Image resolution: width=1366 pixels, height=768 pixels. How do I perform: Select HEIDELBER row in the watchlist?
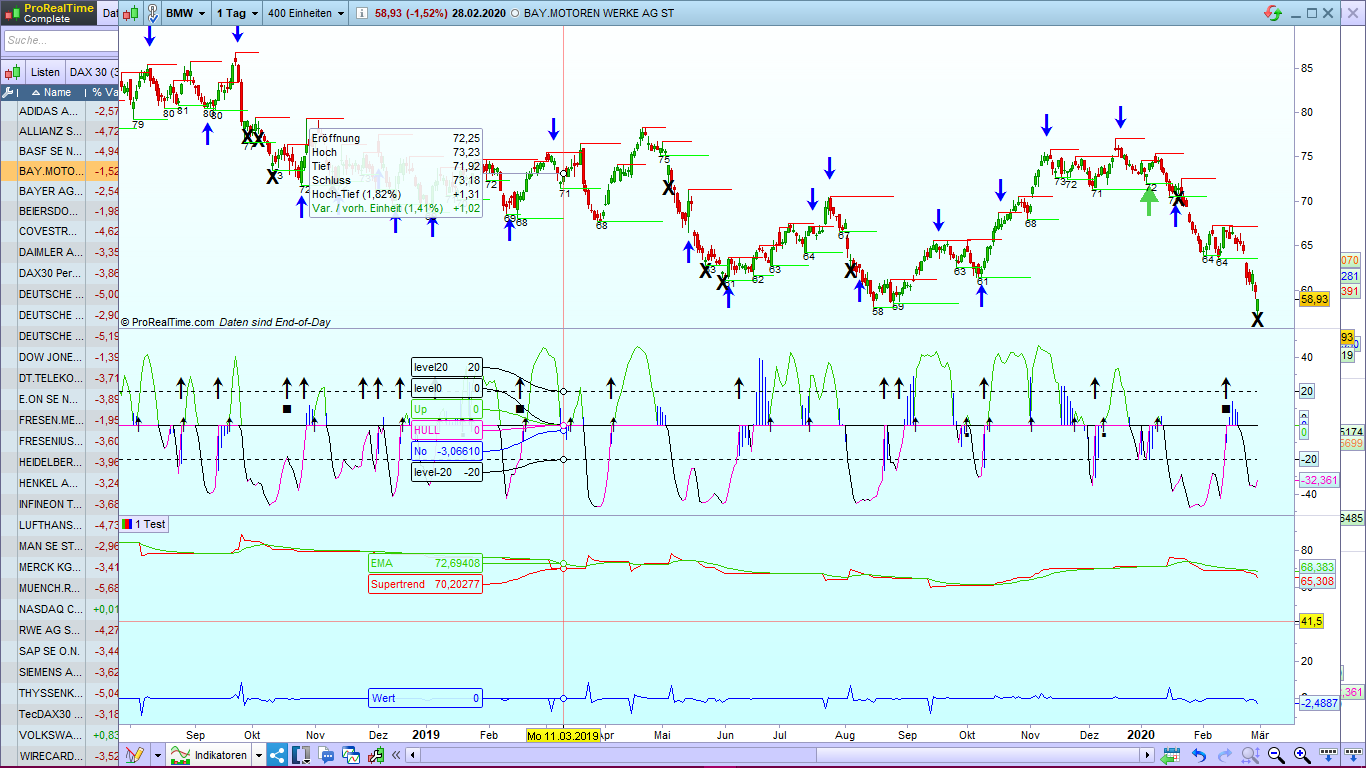60,462
